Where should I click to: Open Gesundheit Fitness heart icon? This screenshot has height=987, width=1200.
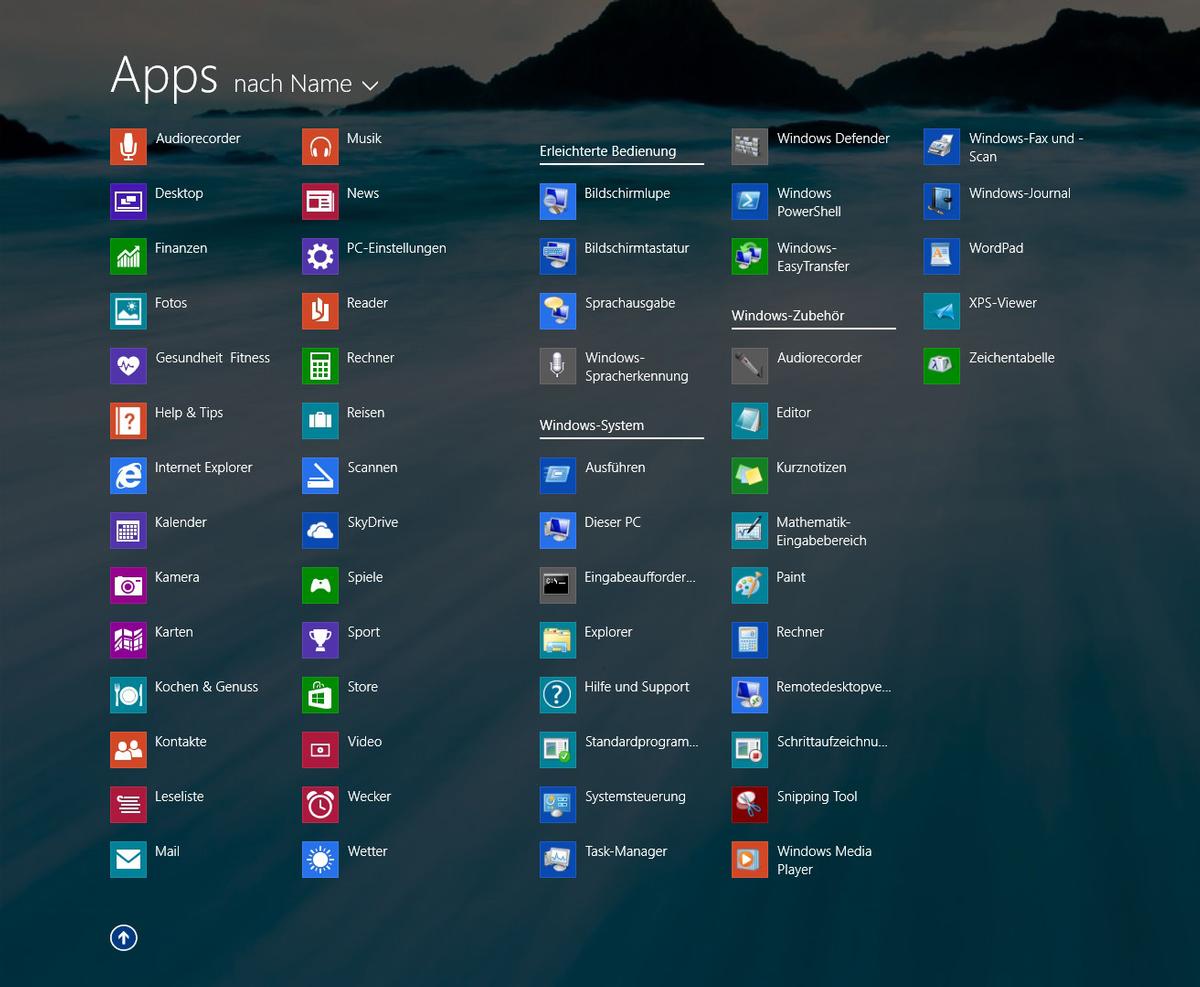128,367
